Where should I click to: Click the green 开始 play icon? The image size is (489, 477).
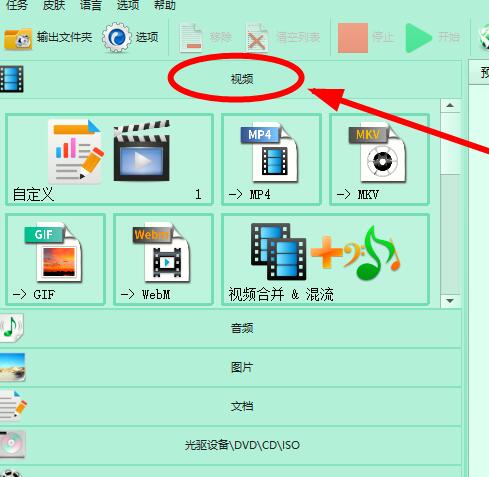tap(418, 38)
